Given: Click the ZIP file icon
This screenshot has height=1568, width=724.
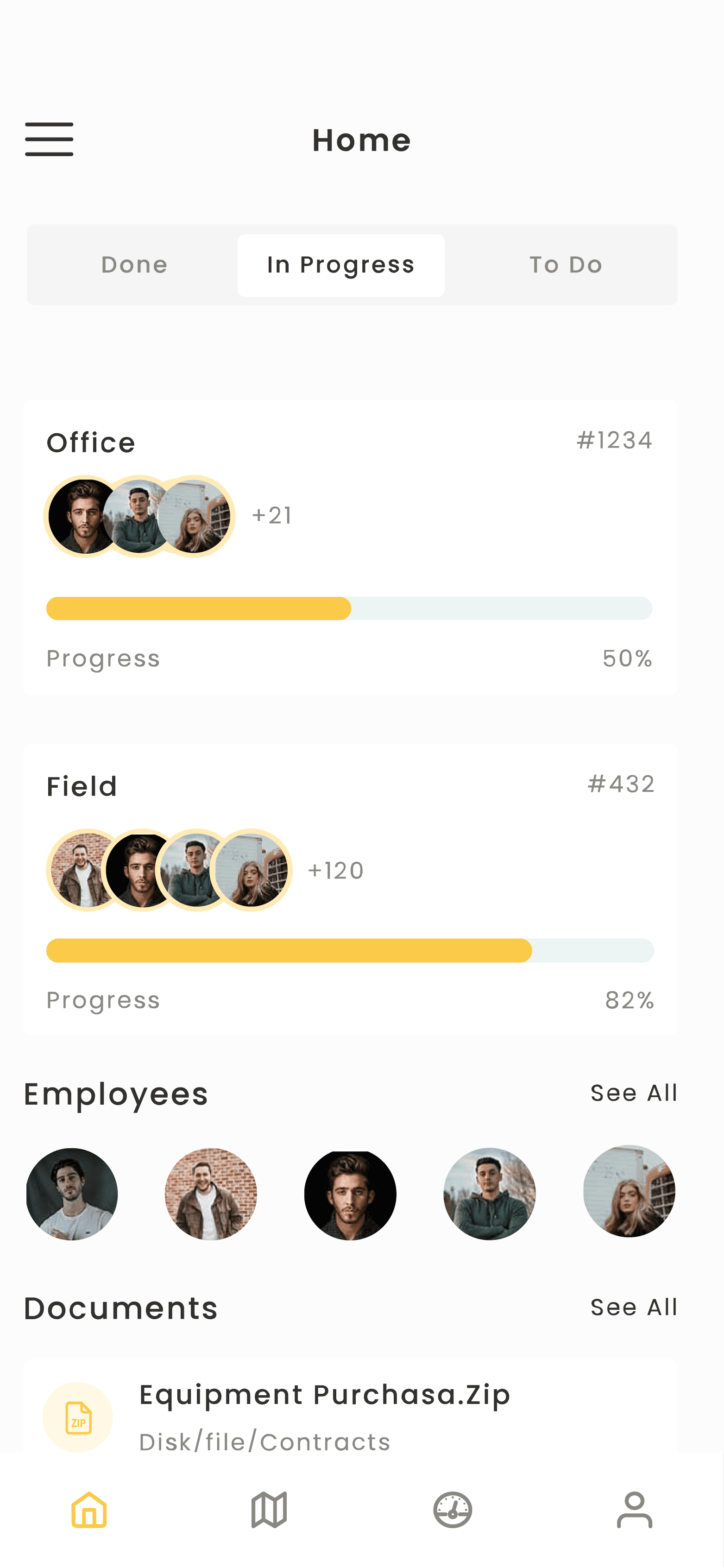Looking at the screenshot, I should tap(78, 1417).
